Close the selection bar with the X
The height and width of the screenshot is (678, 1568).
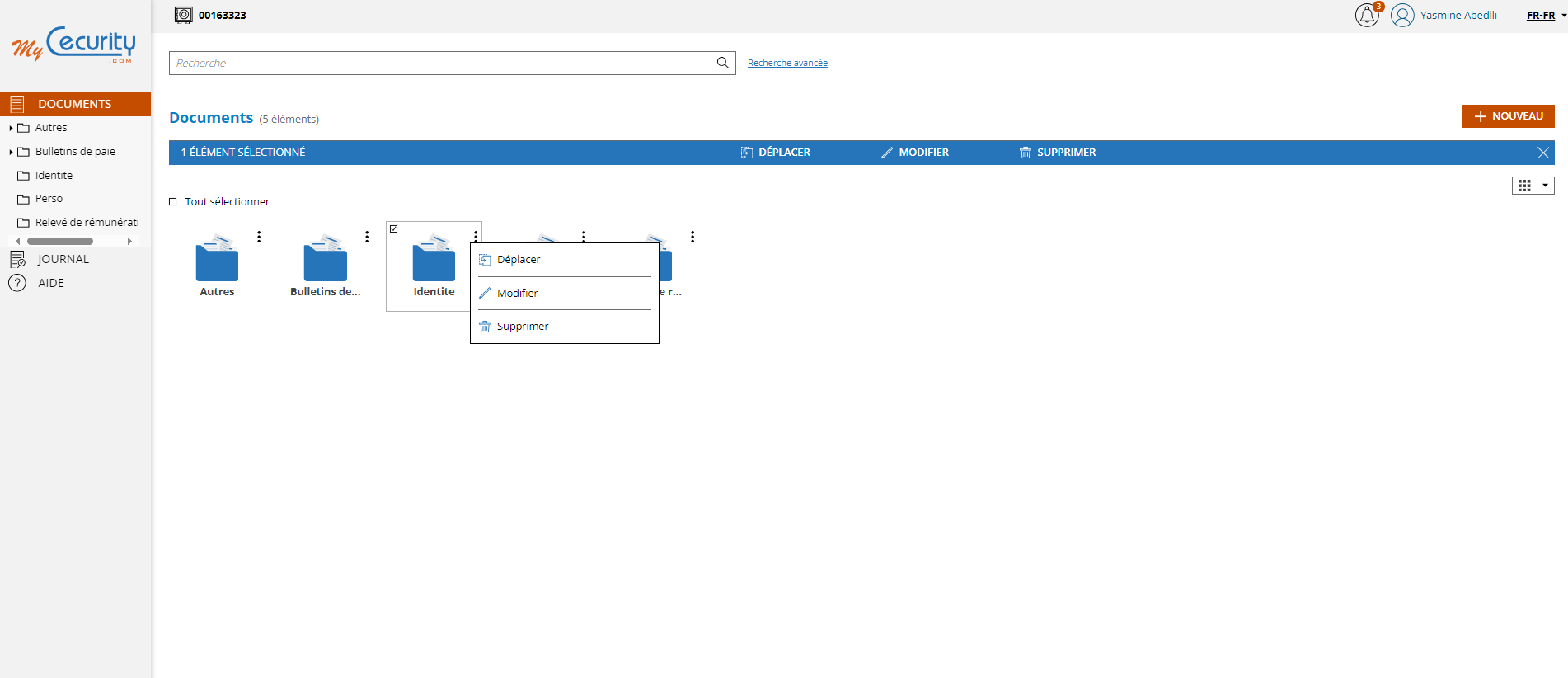click(x=1542, y=153)
